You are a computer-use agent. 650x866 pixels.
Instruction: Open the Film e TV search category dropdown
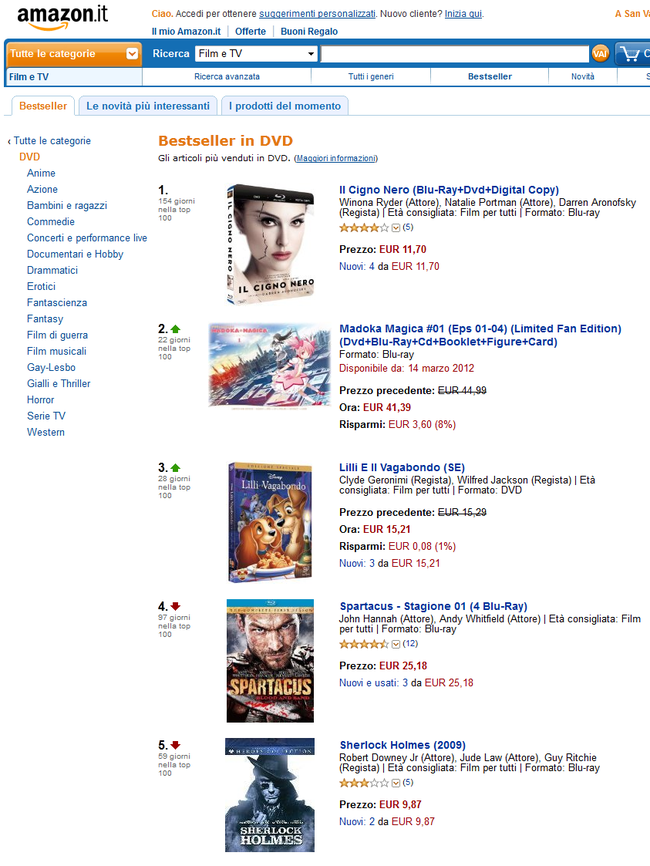coord(256,54)
